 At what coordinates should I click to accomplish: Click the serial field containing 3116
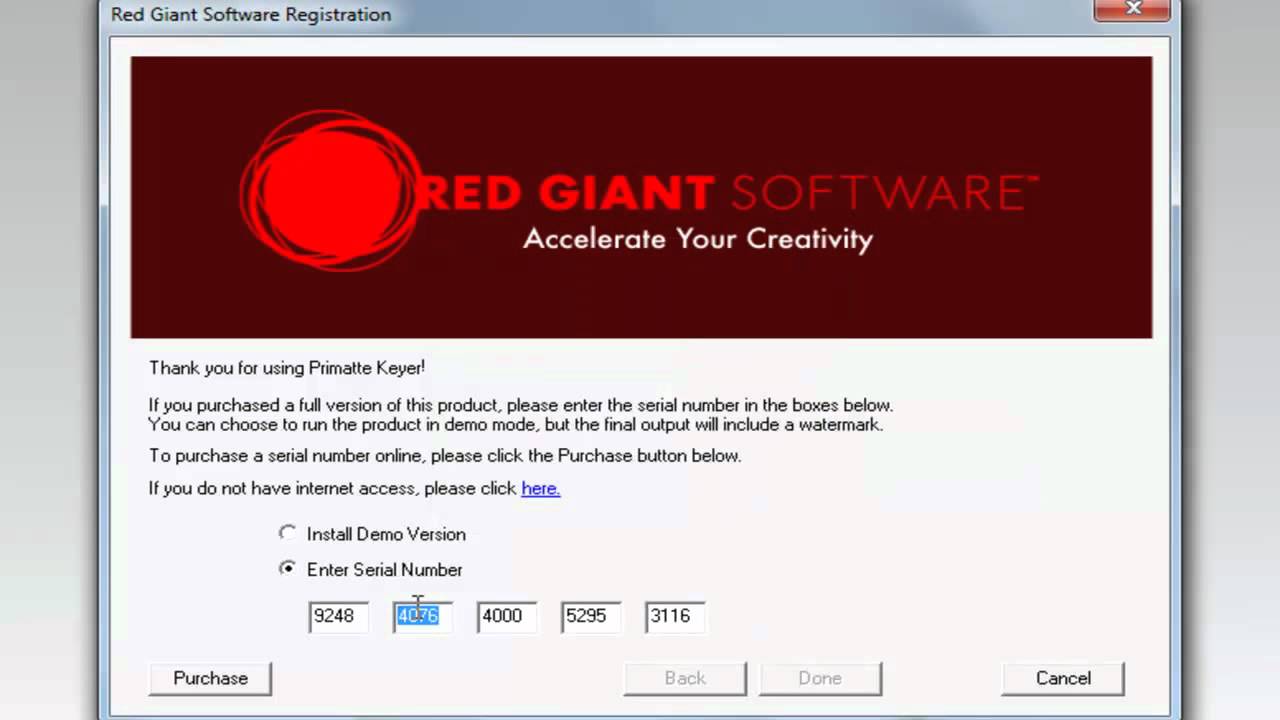tap(675, 616)
